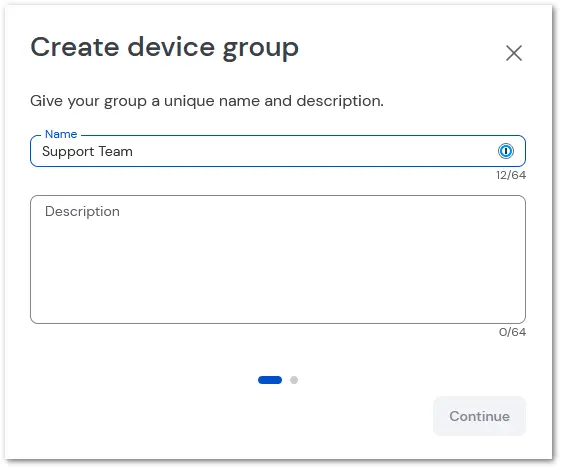Place cursor on the word Support in Name field
The height and width of the screenshot is (468, 561).
(68, 152)
